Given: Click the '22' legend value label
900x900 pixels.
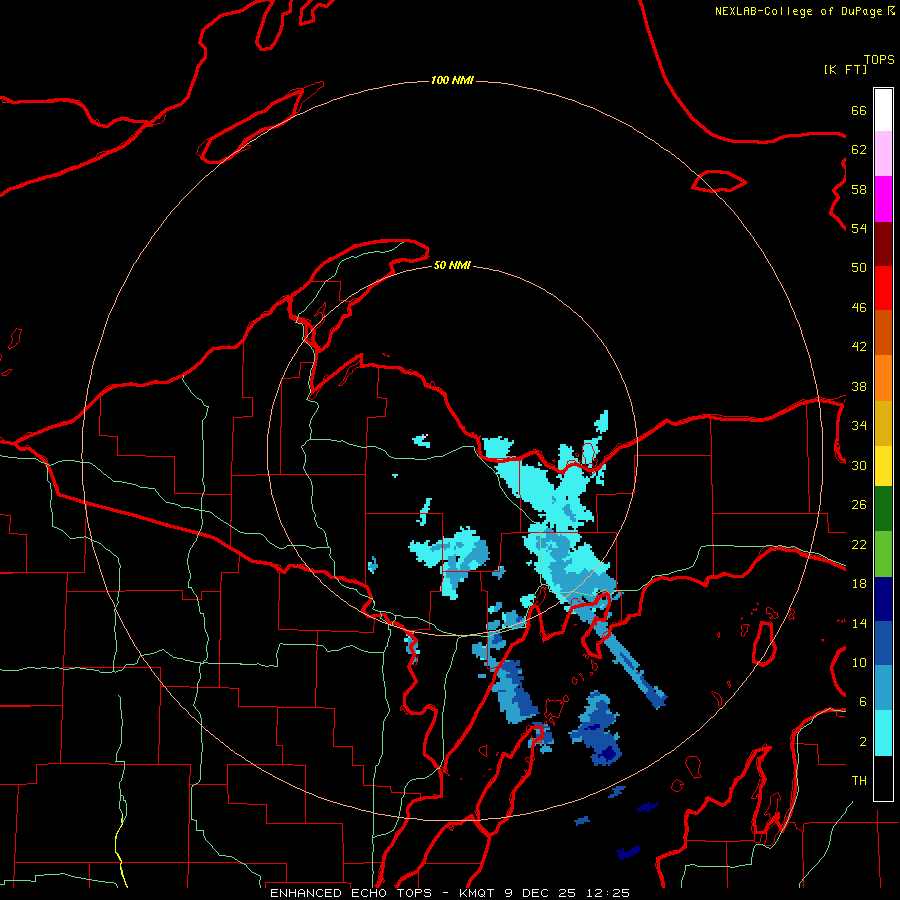Looking at the screenshot, I should 859,544.
